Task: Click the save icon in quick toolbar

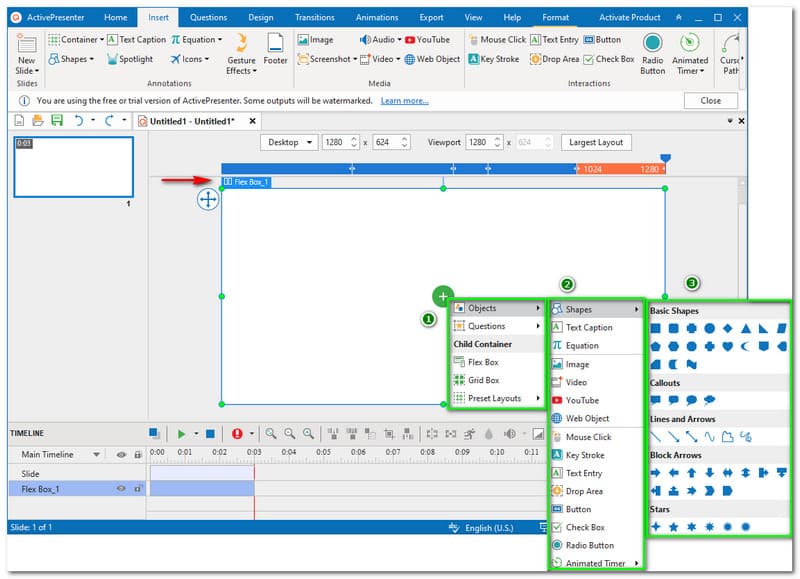Action: pos(57,121)
